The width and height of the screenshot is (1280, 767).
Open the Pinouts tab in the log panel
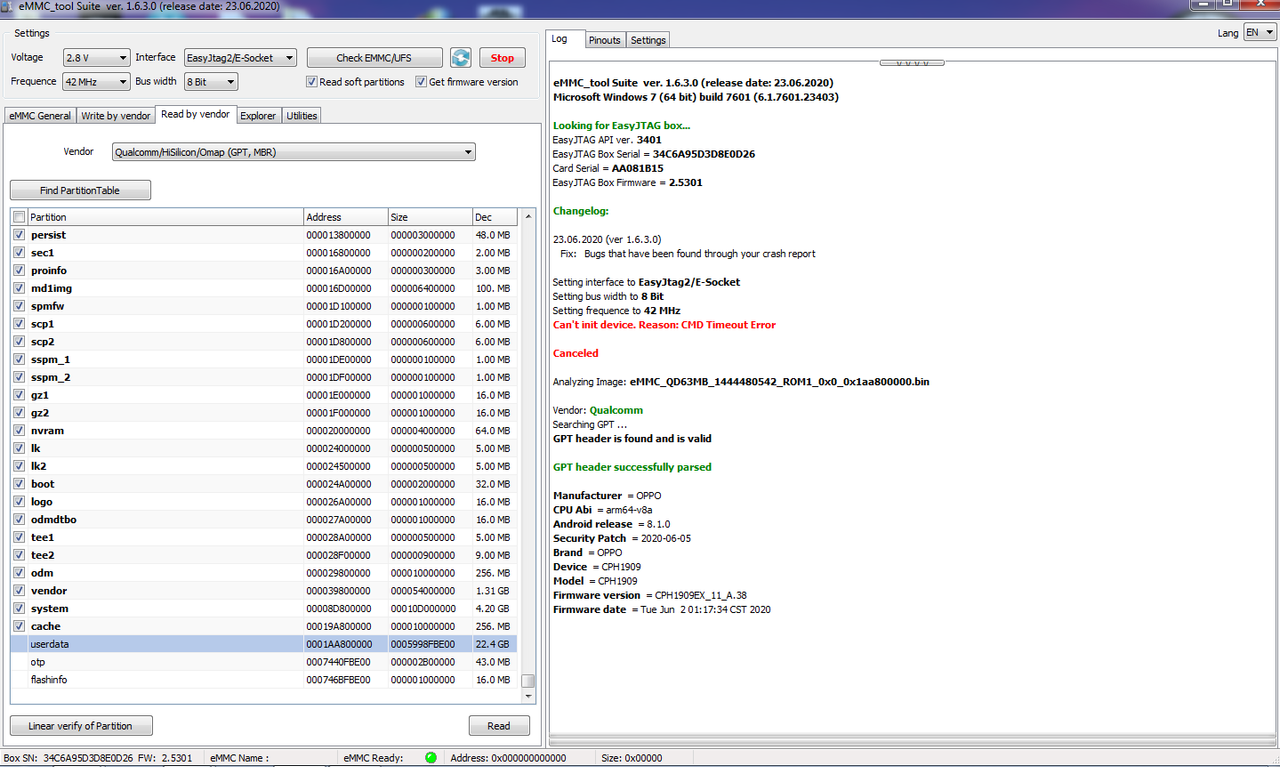coord(604,40)
